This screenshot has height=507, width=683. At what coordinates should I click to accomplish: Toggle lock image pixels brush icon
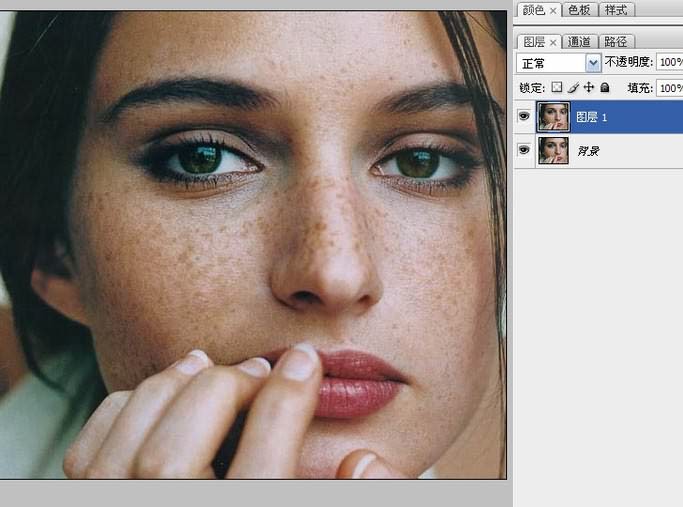pos(573,88)
